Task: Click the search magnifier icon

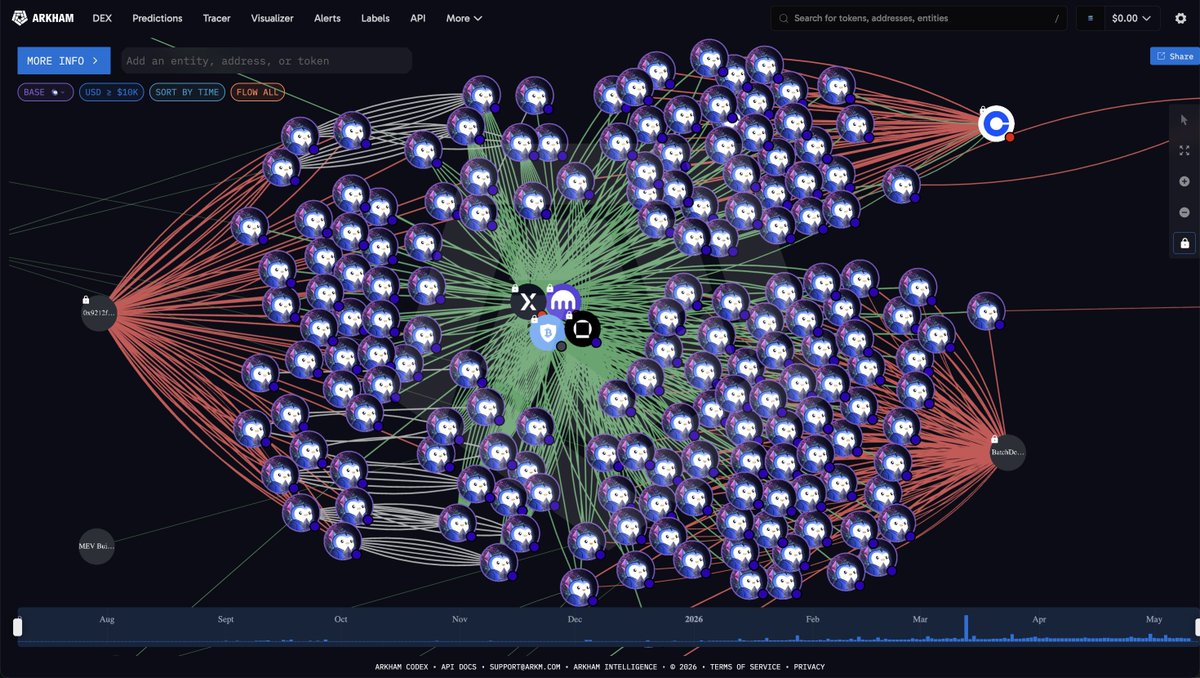Action: [x=784, y=18]
